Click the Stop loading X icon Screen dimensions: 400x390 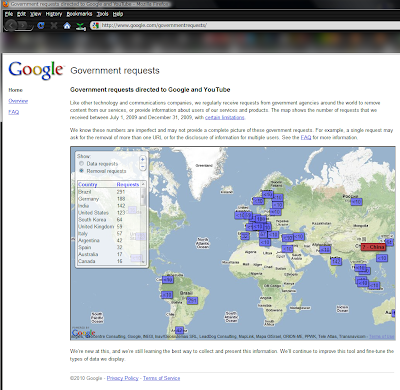(54, 25)
